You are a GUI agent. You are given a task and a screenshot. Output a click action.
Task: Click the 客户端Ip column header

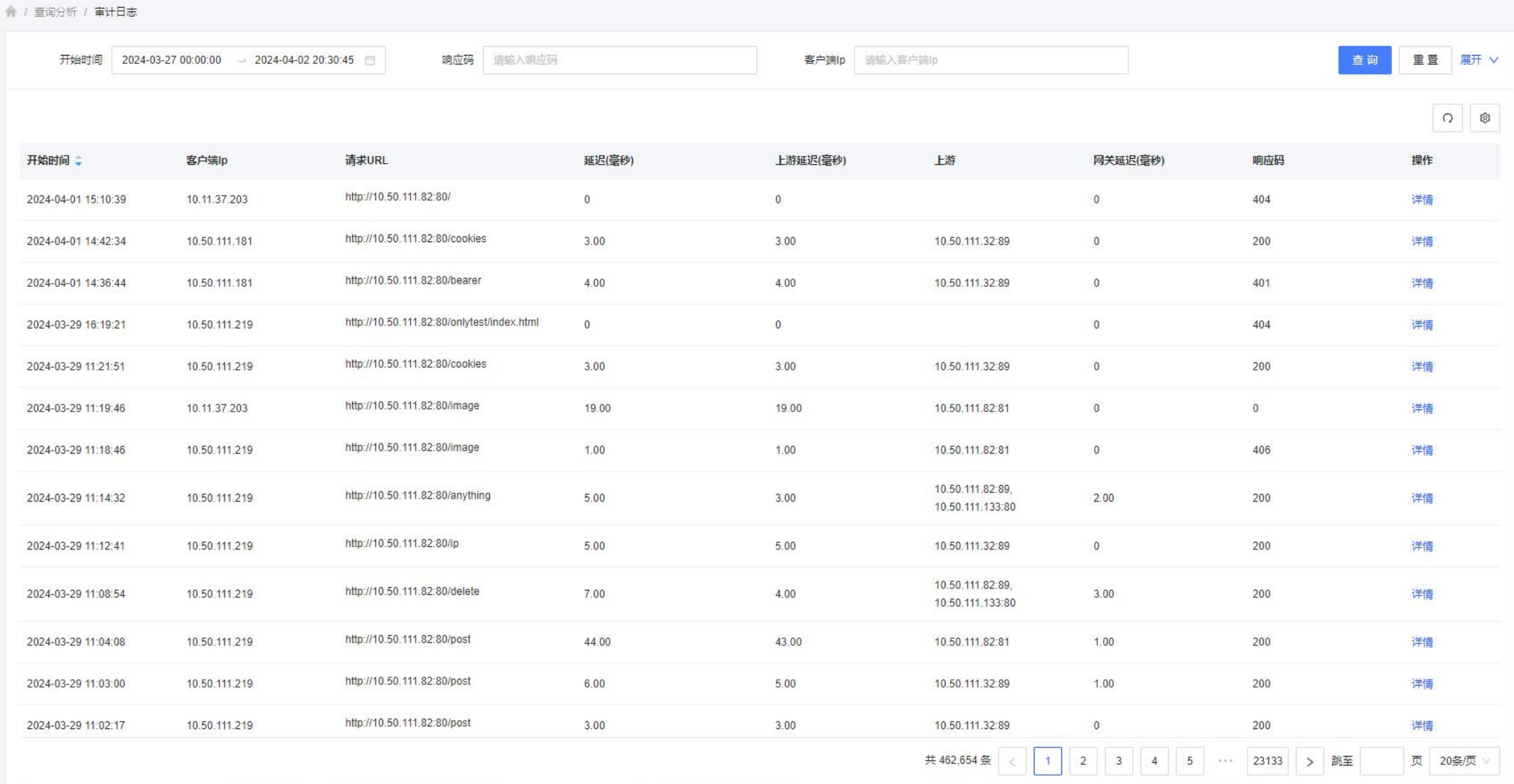click(207, 160)
